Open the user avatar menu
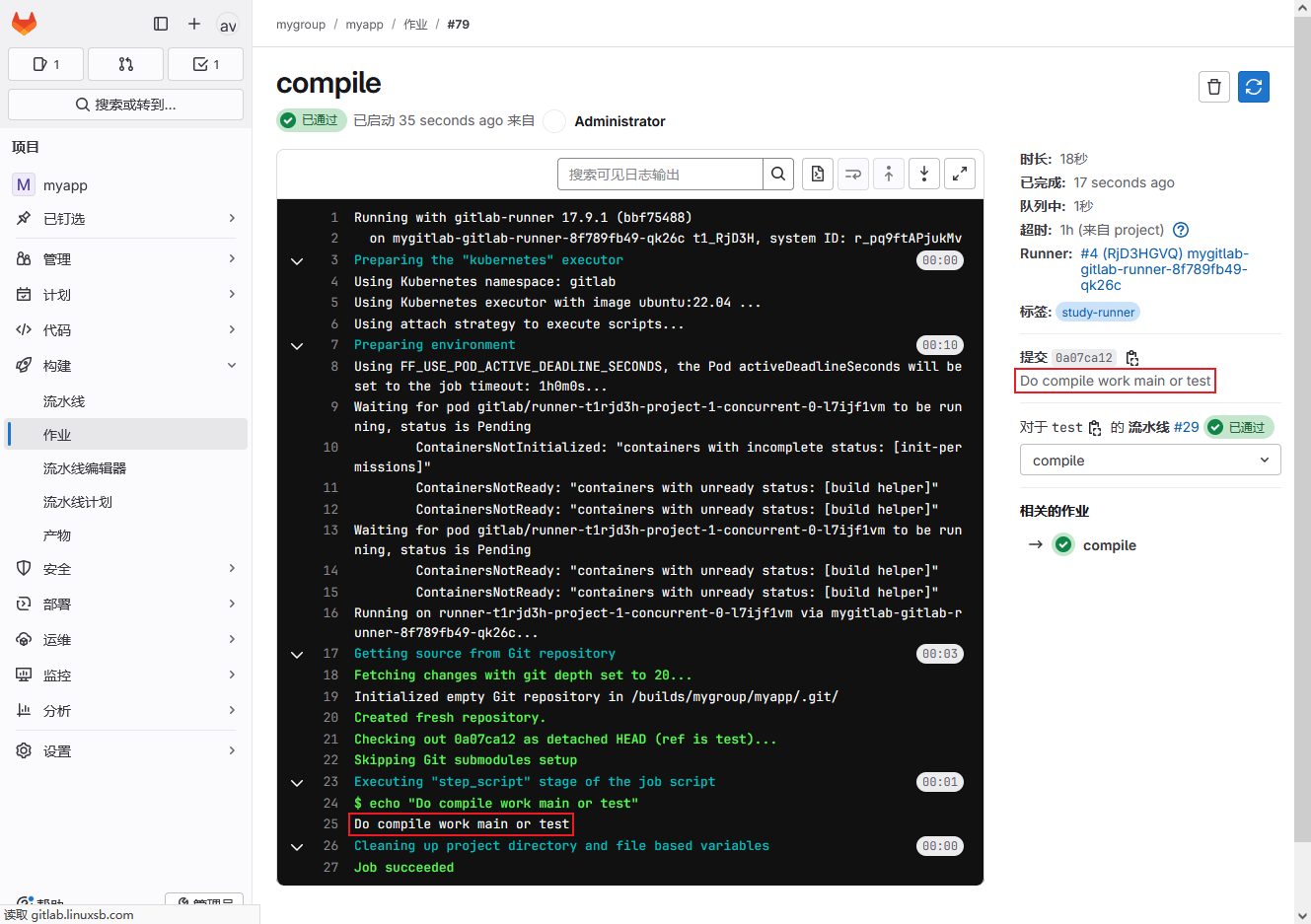The image size is (1311, 924). pyautogui.click(x=228, y=25)
